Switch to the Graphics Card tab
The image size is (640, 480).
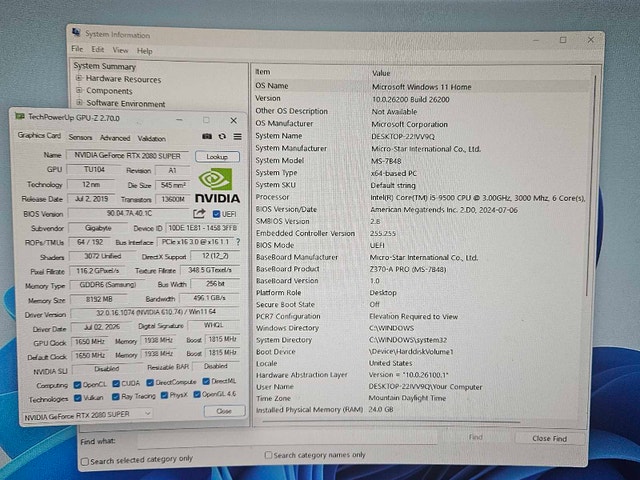click(39, 136)
